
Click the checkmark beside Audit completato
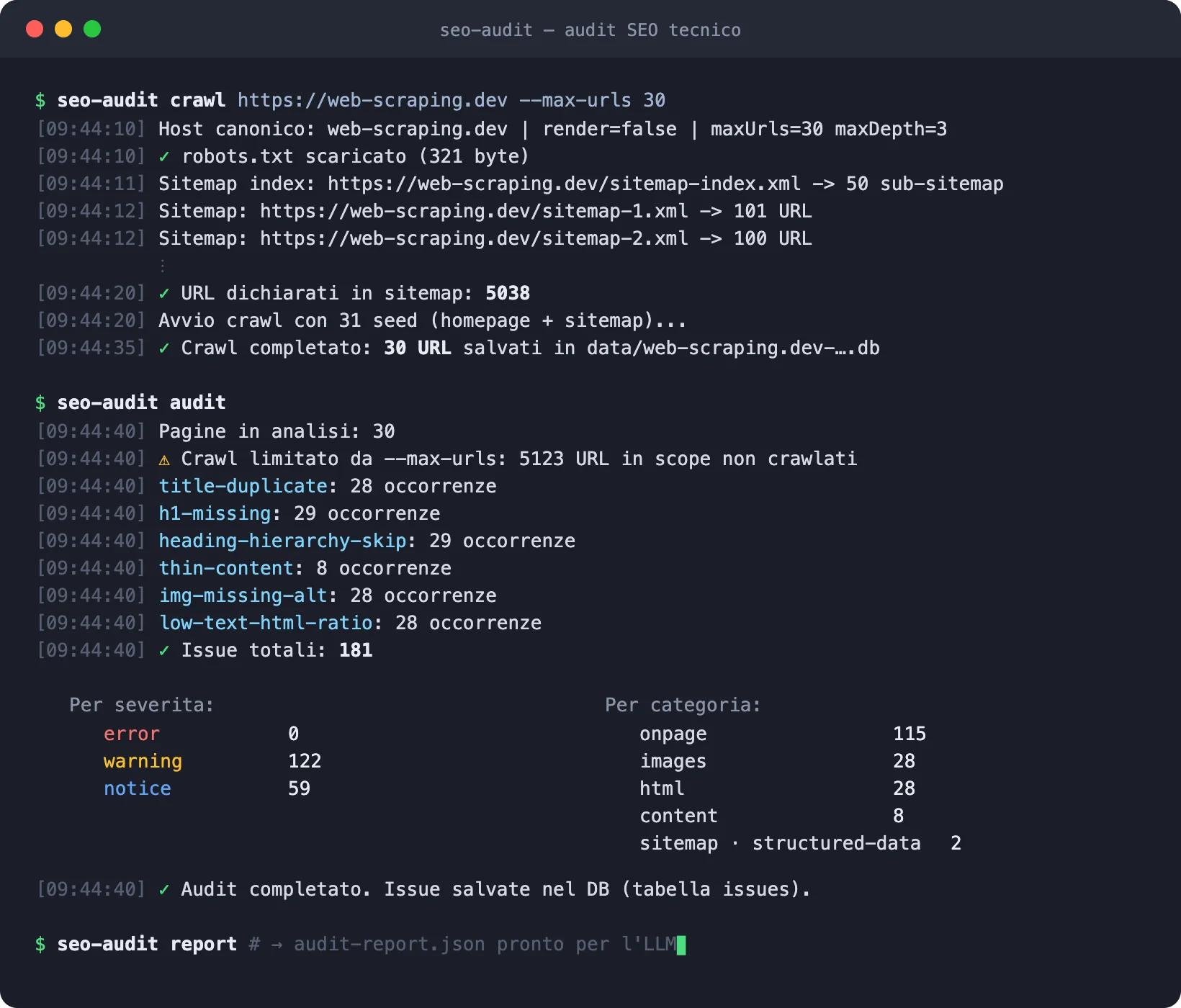[x=164, y=889]
